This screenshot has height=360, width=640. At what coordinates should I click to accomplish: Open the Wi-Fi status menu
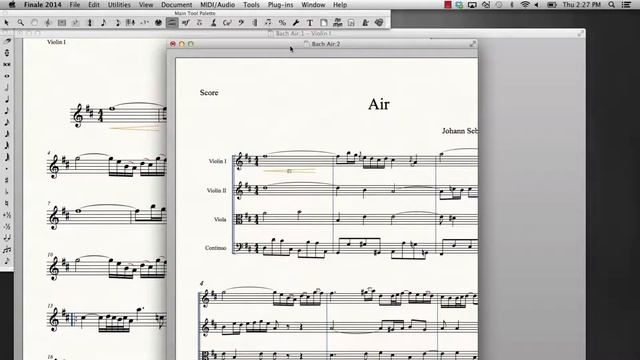525,5
